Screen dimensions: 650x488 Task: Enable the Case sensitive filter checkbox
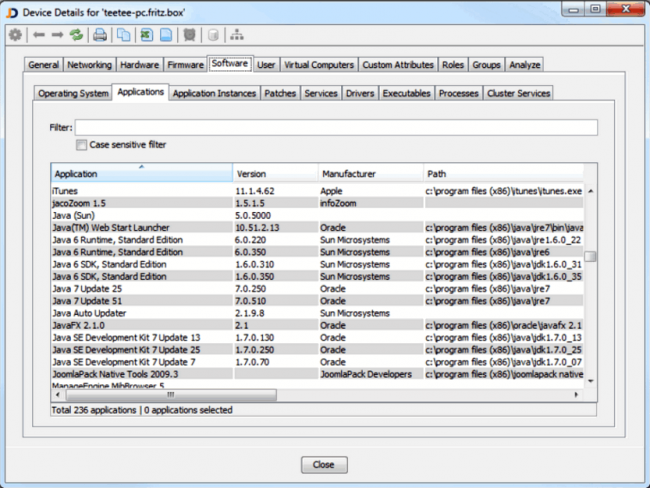tap(82, 145)
